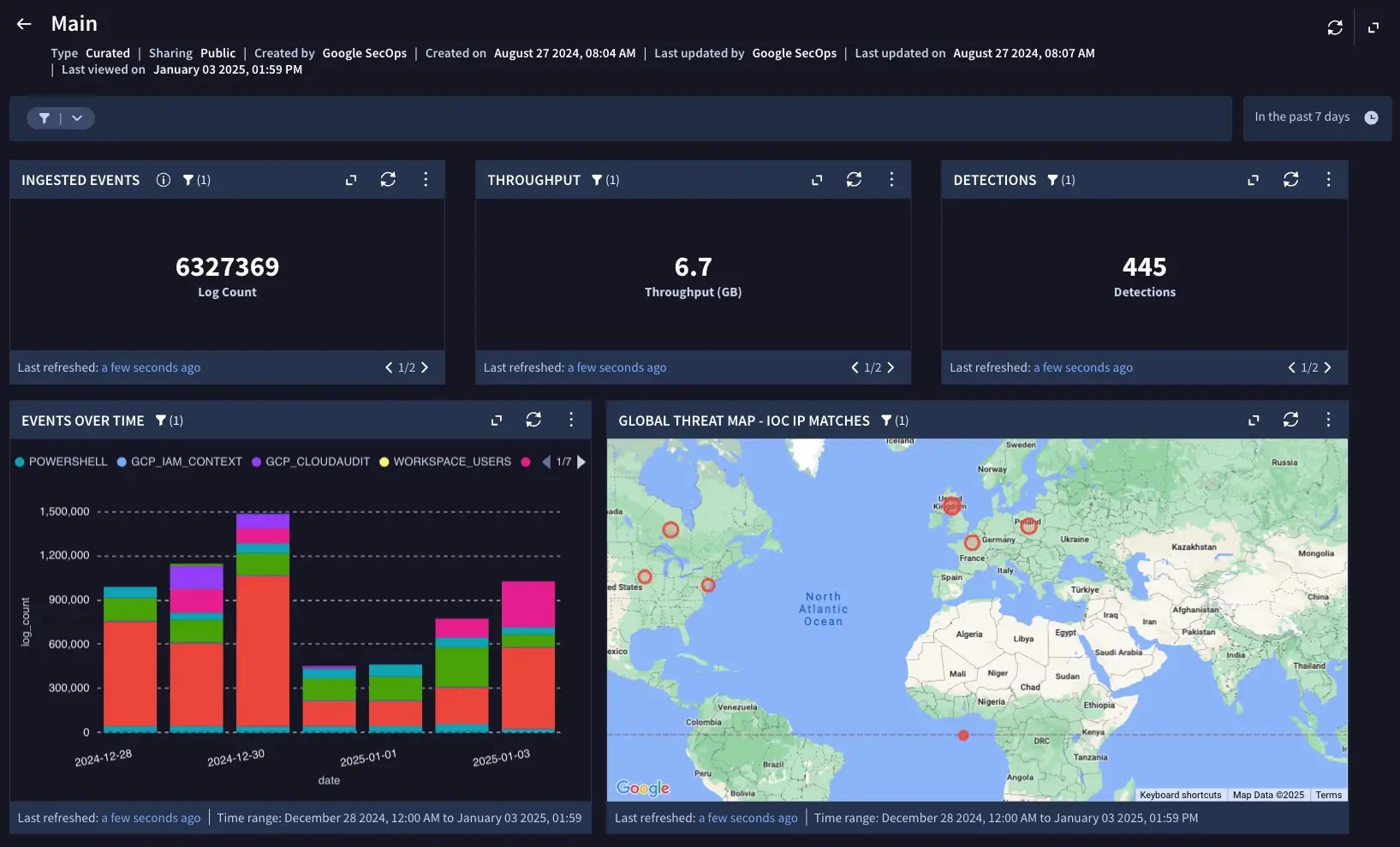Expand the Ingested Events panel to fullscreen
The image size is (1400, 847).
point(351,180)
